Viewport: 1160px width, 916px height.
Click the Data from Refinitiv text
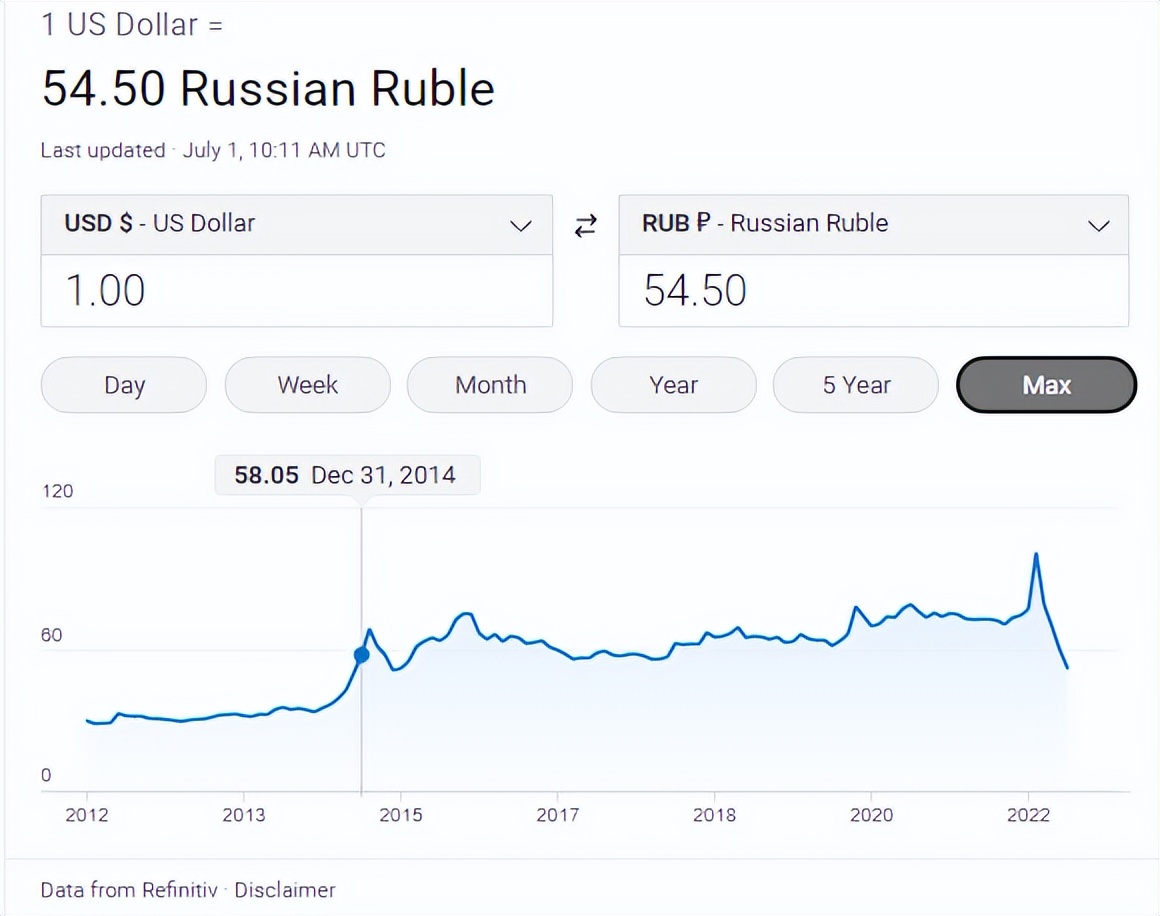click(x=129, y=889)
